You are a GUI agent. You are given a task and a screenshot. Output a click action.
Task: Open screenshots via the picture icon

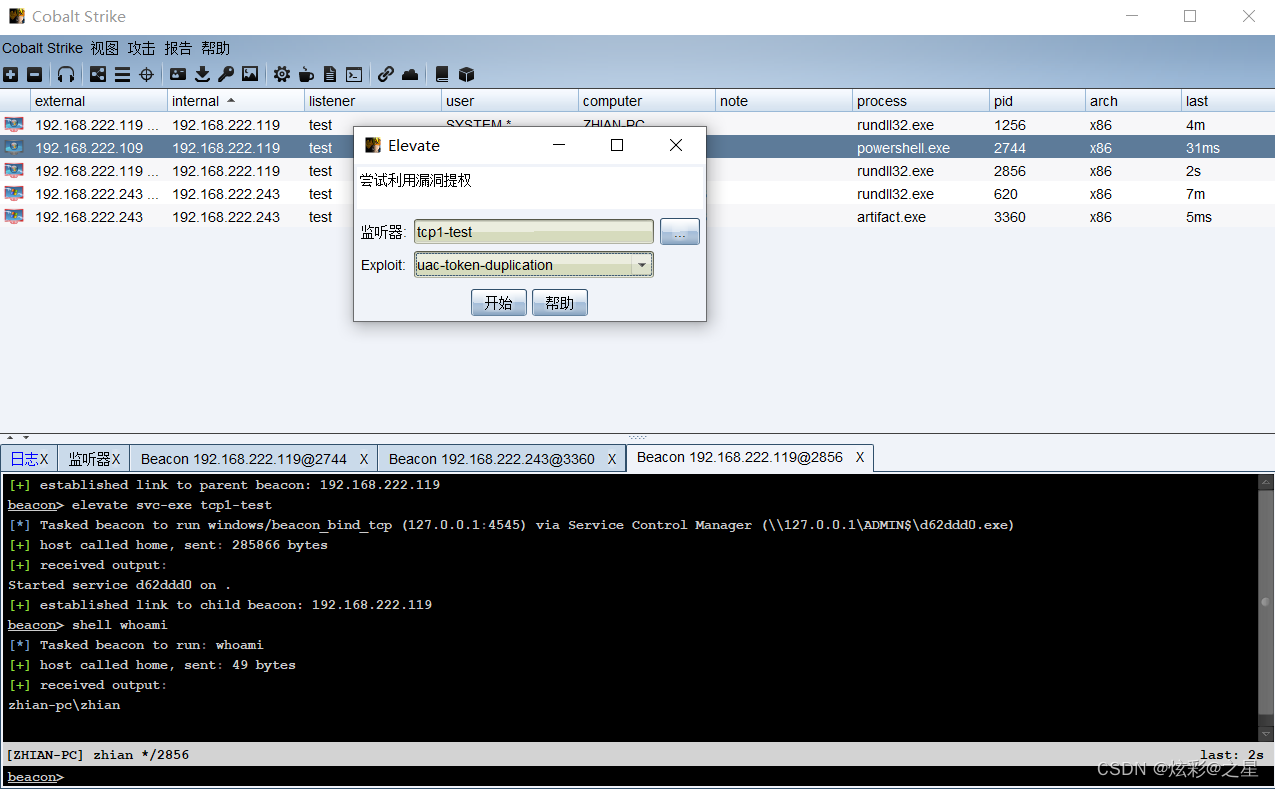coord(250,74)
